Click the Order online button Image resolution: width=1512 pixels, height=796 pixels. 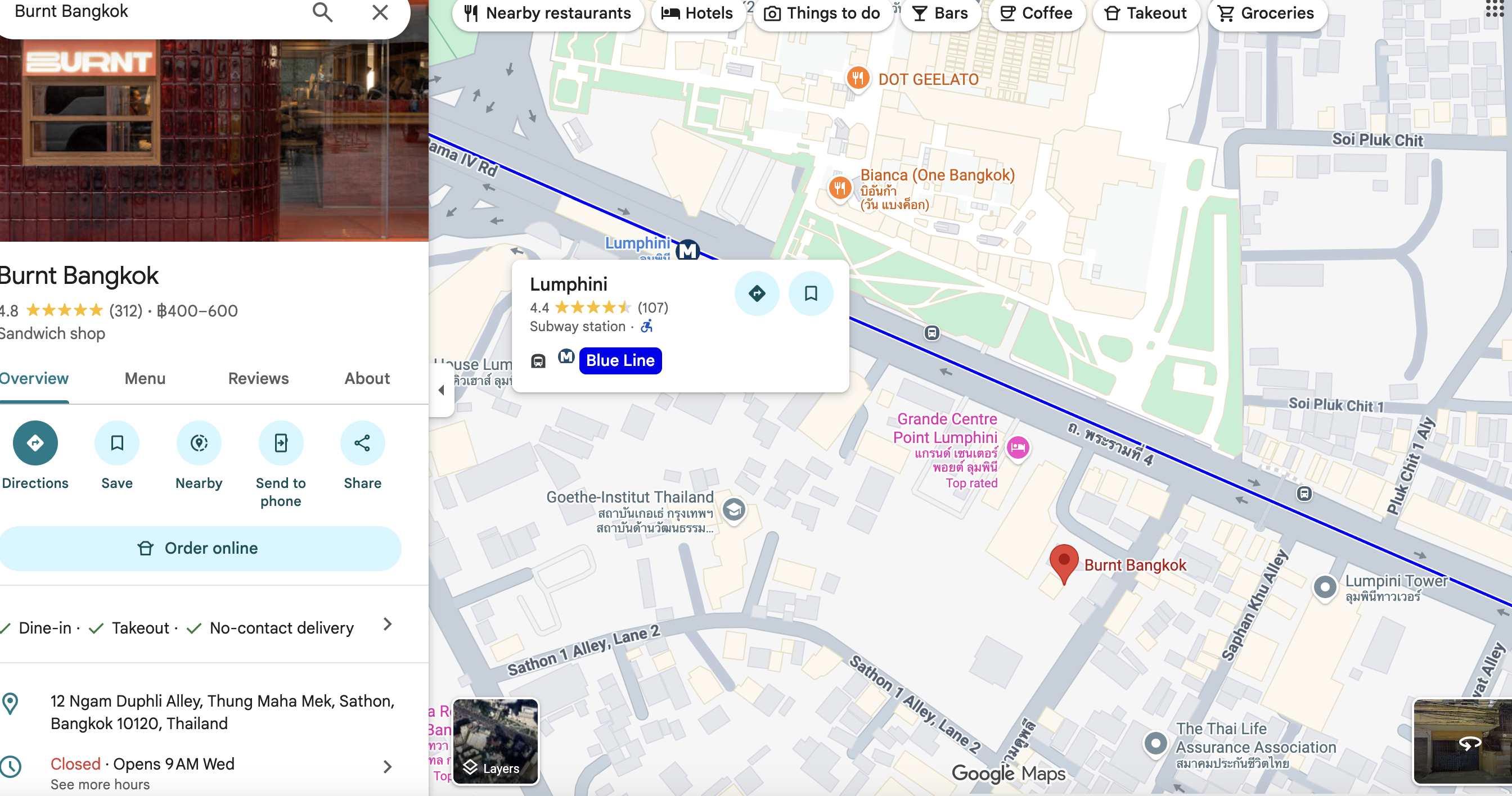pyautogui.click(x=200, y=548)
